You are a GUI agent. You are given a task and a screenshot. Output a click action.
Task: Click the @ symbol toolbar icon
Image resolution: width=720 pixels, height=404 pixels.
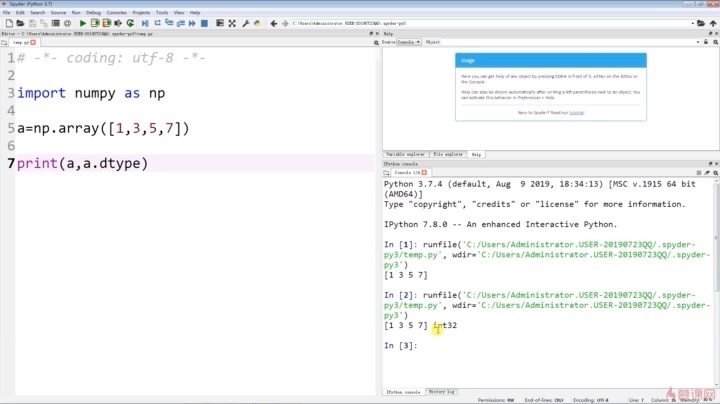click(68, 23)
